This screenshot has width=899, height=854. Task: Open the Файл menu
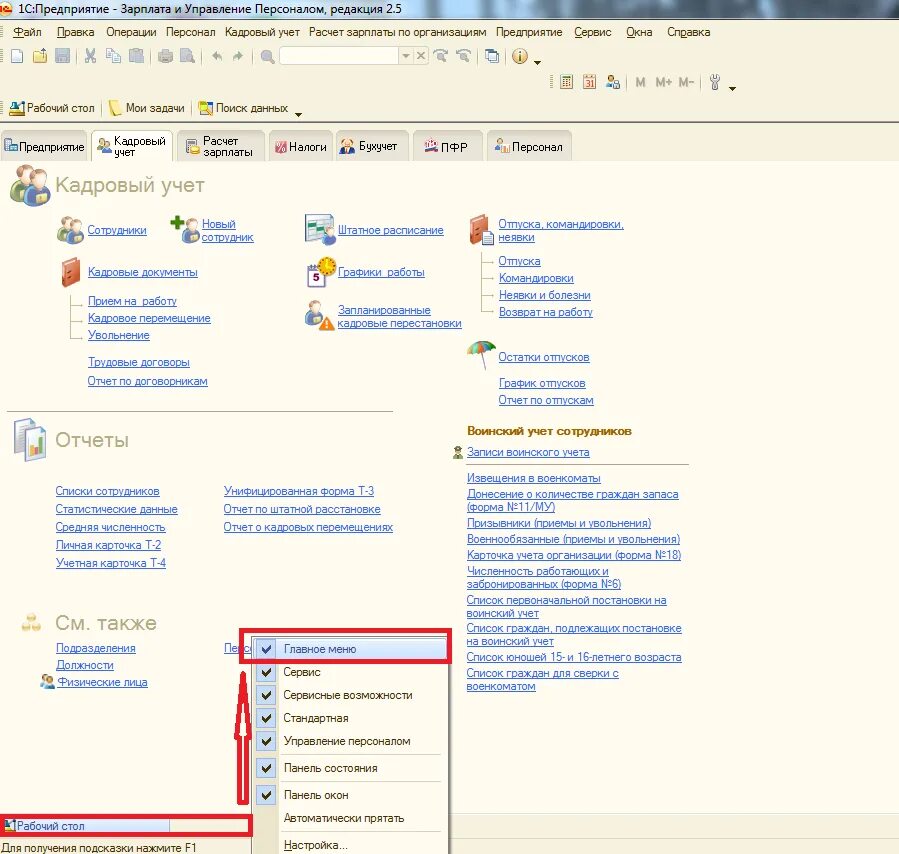coord(27,32)
